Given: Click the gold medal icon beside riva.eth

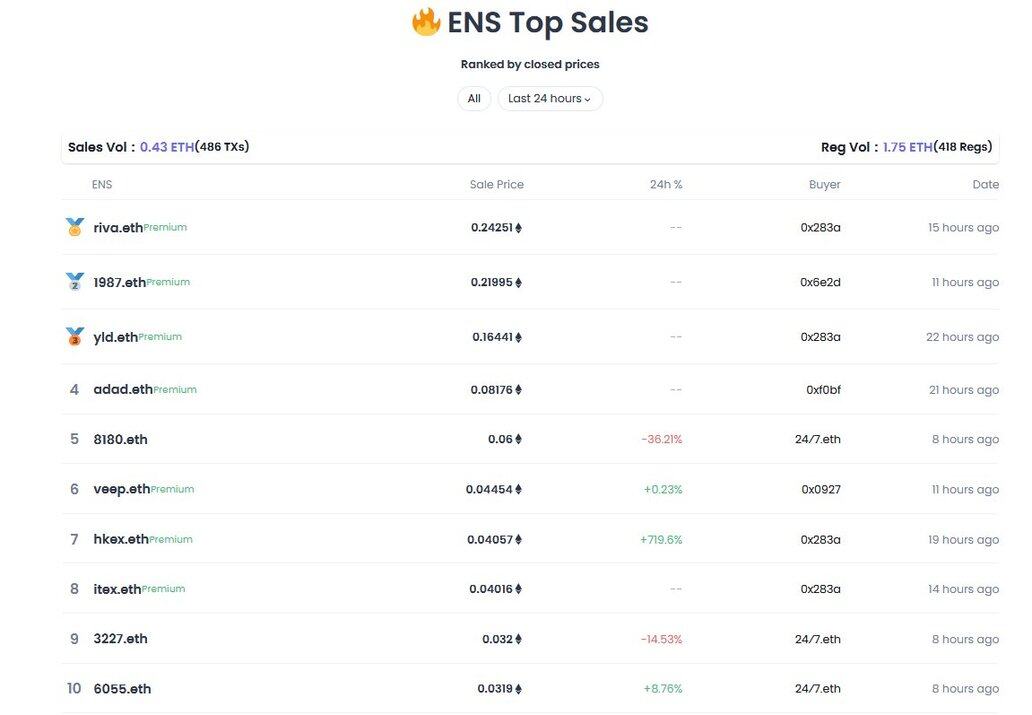Looking at the screenshot, I should 75,227.
